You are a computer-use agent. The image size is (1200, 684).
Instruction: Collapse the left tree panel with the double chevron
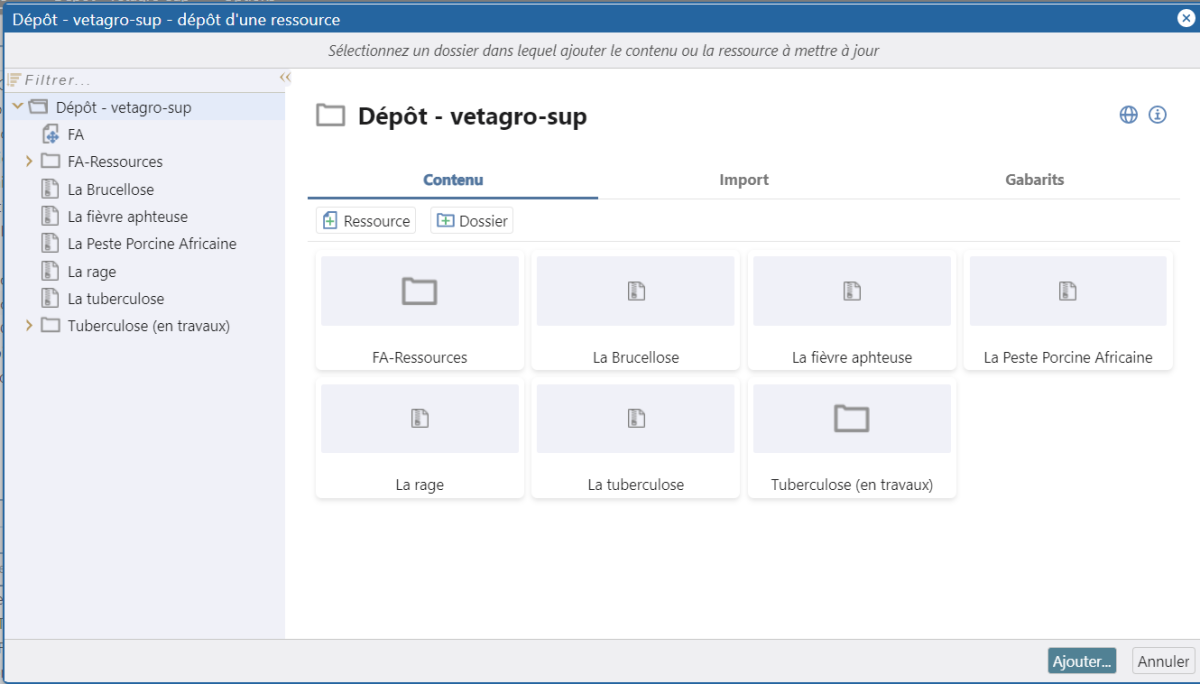point(284,77)
